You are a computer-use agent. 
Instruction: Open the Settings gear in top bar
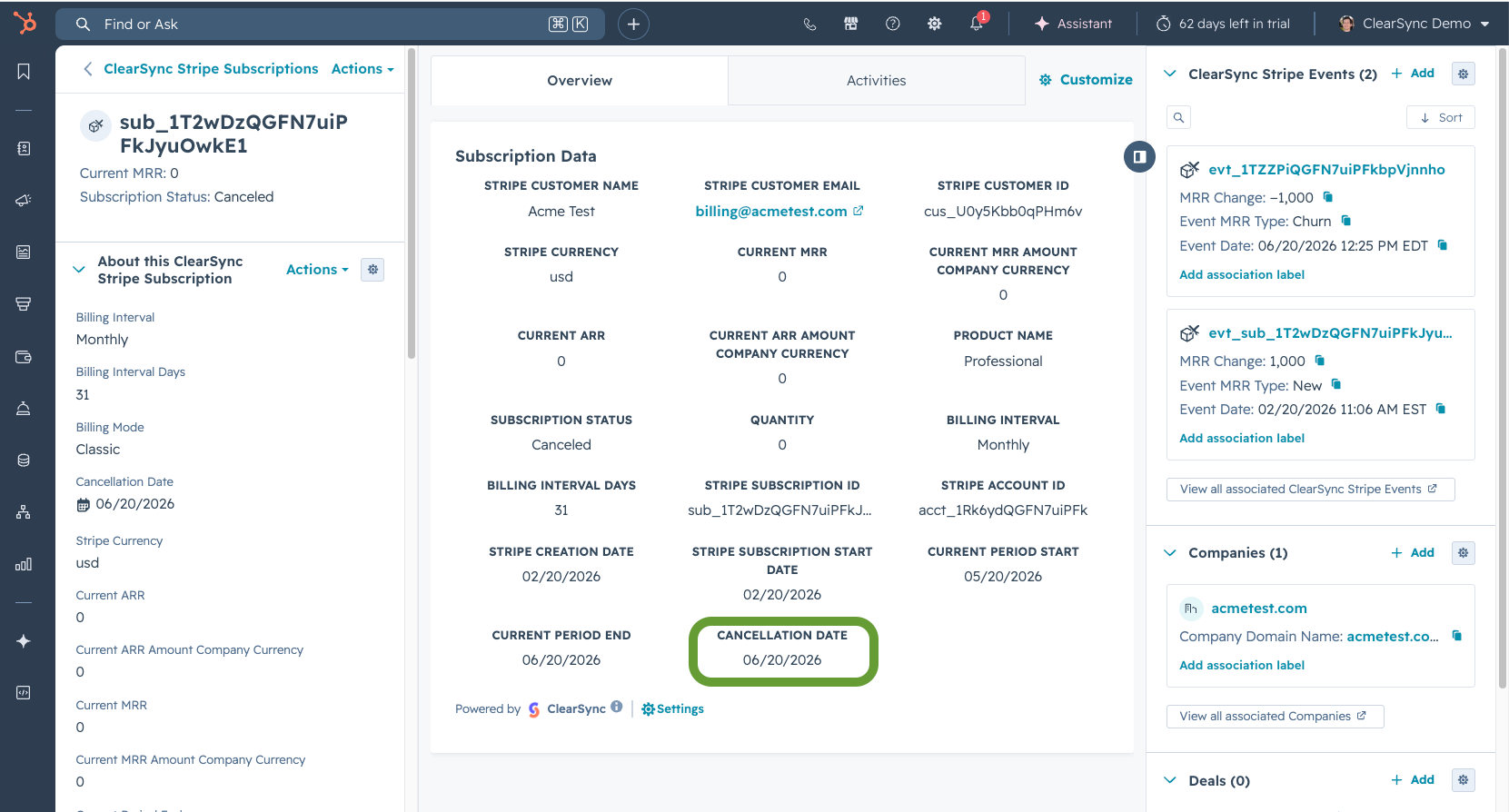(x=934, y=25)
